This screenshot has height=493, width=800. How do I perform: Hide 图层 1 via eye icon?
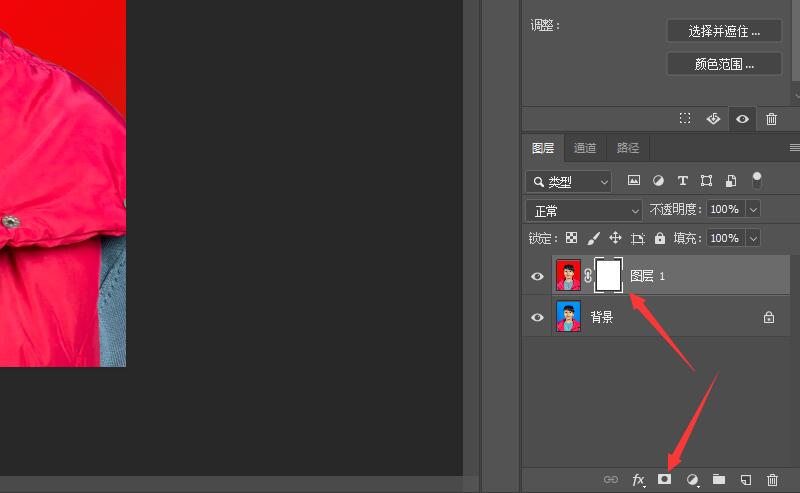[537, 276]
